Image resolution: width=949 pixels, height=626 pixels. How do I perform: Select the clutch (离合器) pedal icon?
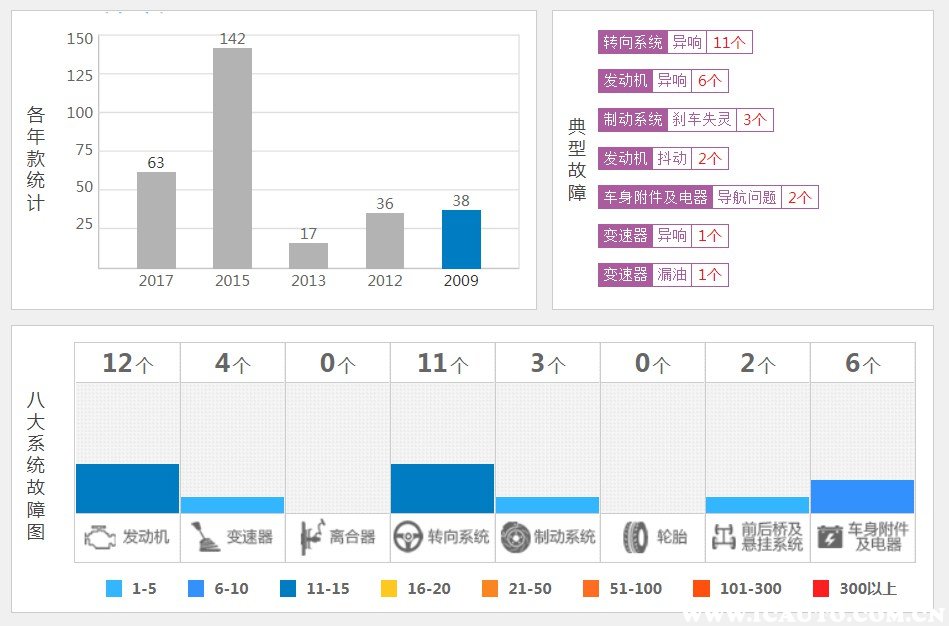pyautogui.click(x=309, y=537)
